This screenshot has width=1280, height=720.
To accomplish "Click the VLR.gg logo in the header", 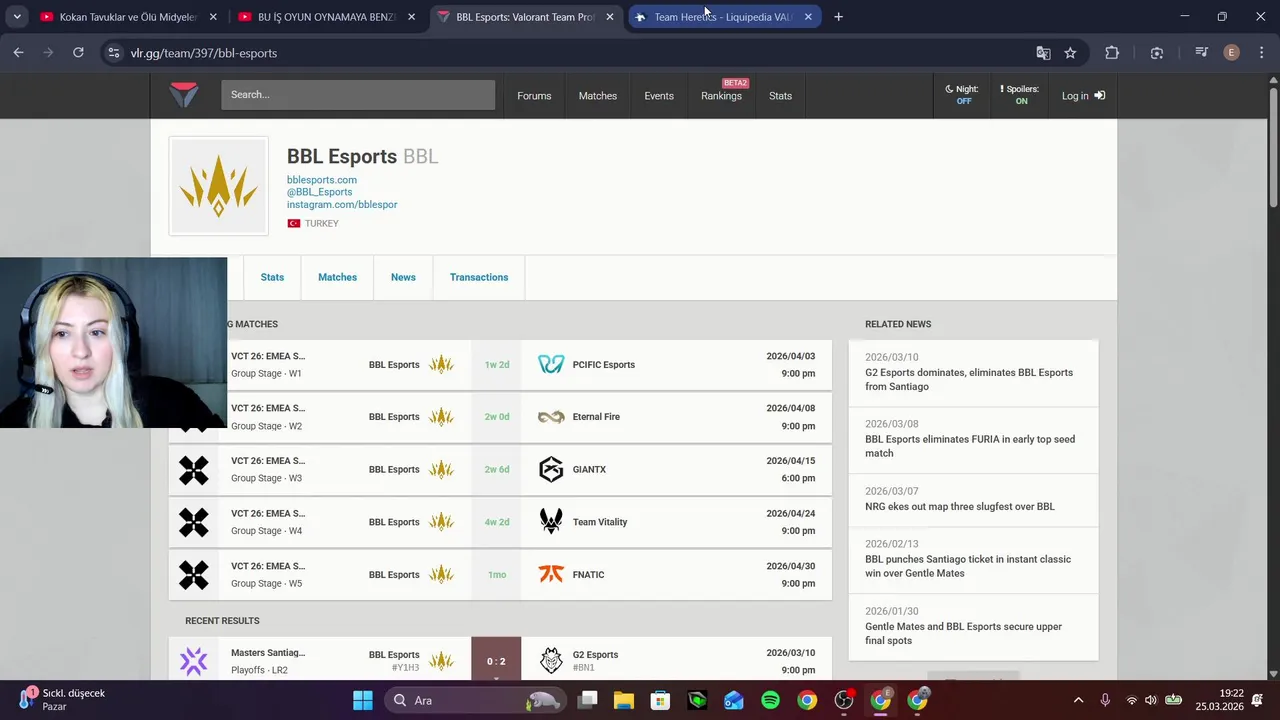I will pos(184,95).
